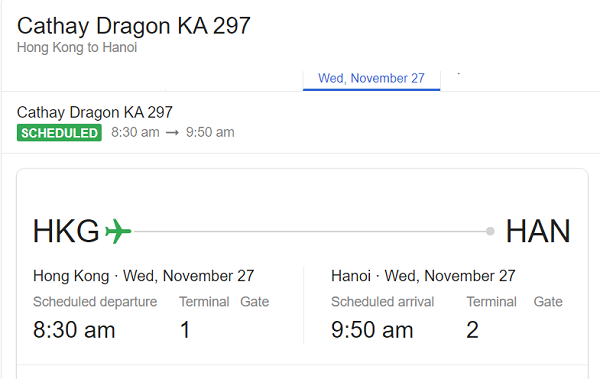Click the flight progress line

[310, 231]
